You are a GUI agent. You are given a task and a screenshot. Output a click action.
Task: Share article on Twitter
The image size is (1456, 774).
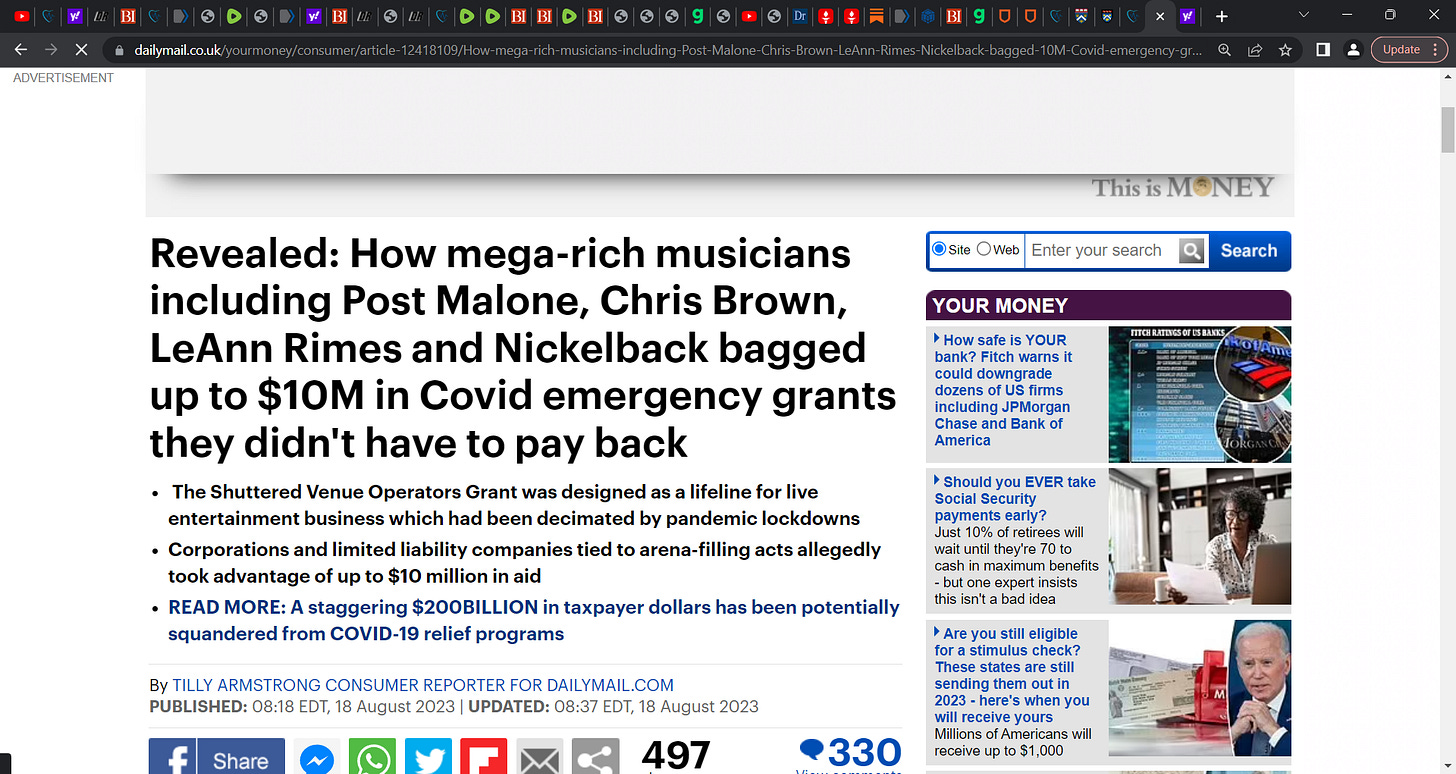click(x=428, y=757)
